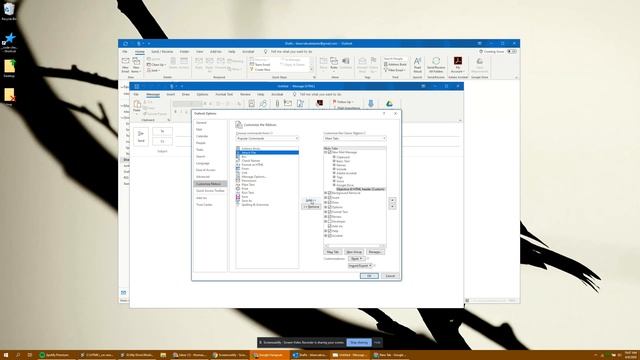
Task: Select Permission command in list
Action: tap(267, 180)
